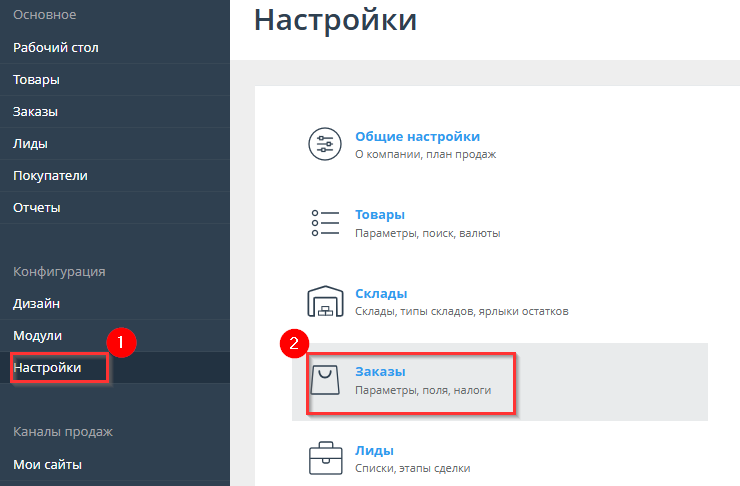Open the Лиды settings link in main panel
Viewport: 740px width, 486px height.
374,451
